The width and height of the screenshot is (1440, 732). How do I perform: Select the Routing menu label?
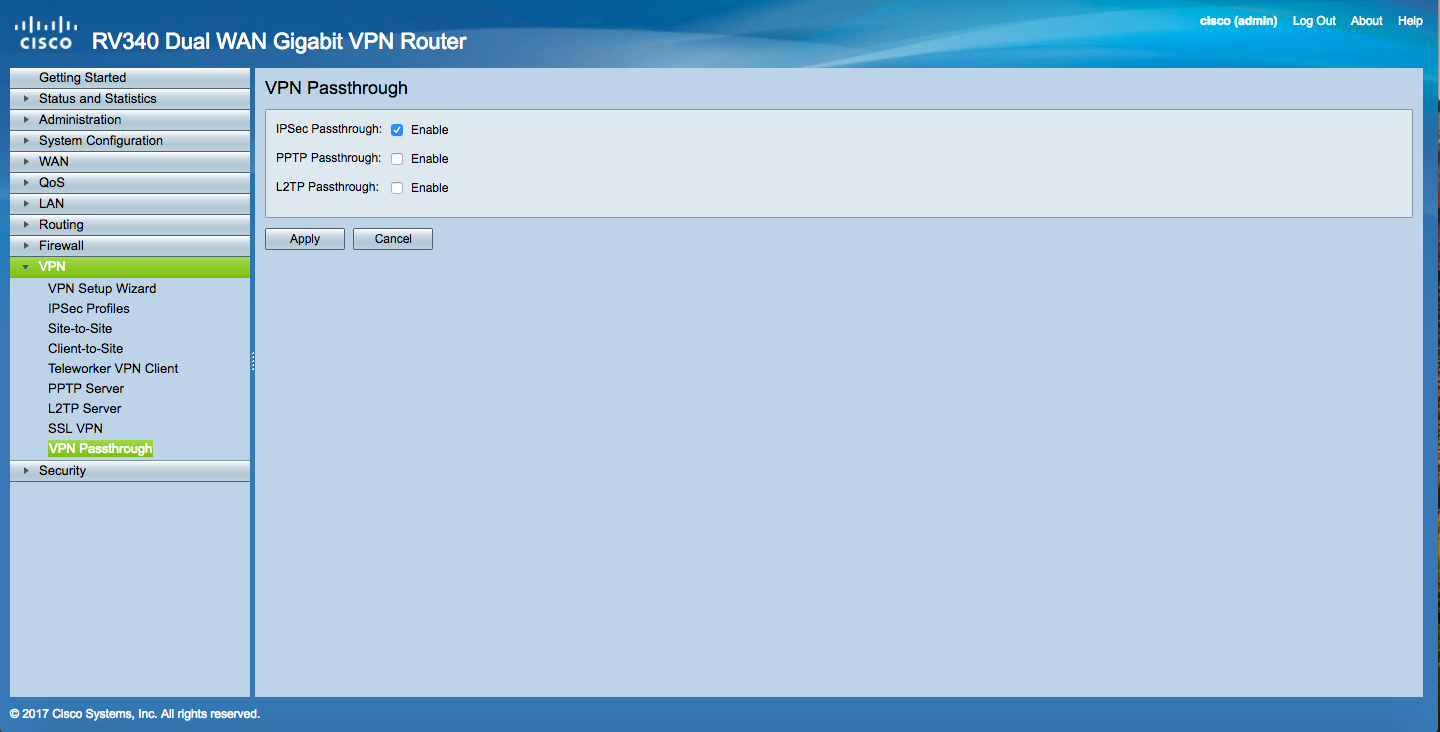61,225
